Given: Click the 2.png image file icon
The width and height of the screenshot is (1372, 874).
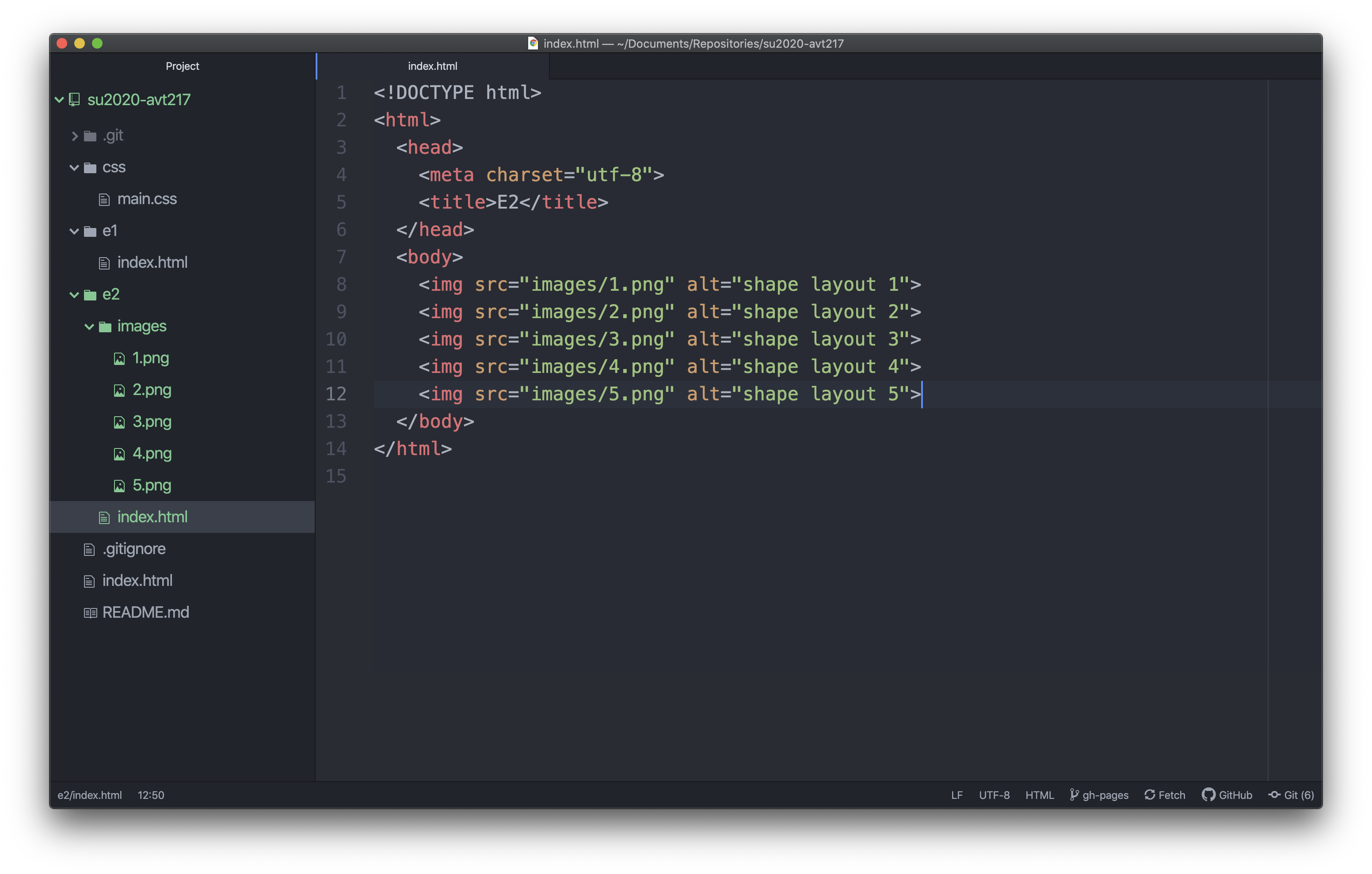Looking at the screenshot, I should coord(119,390).
